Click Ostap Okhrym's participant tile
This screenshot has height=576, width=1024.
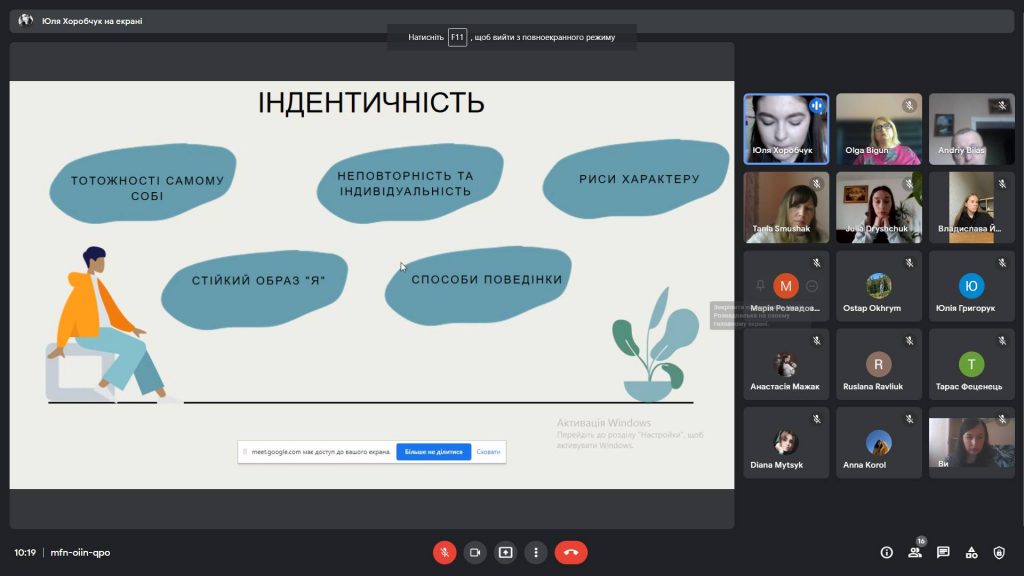coord(879,285)
